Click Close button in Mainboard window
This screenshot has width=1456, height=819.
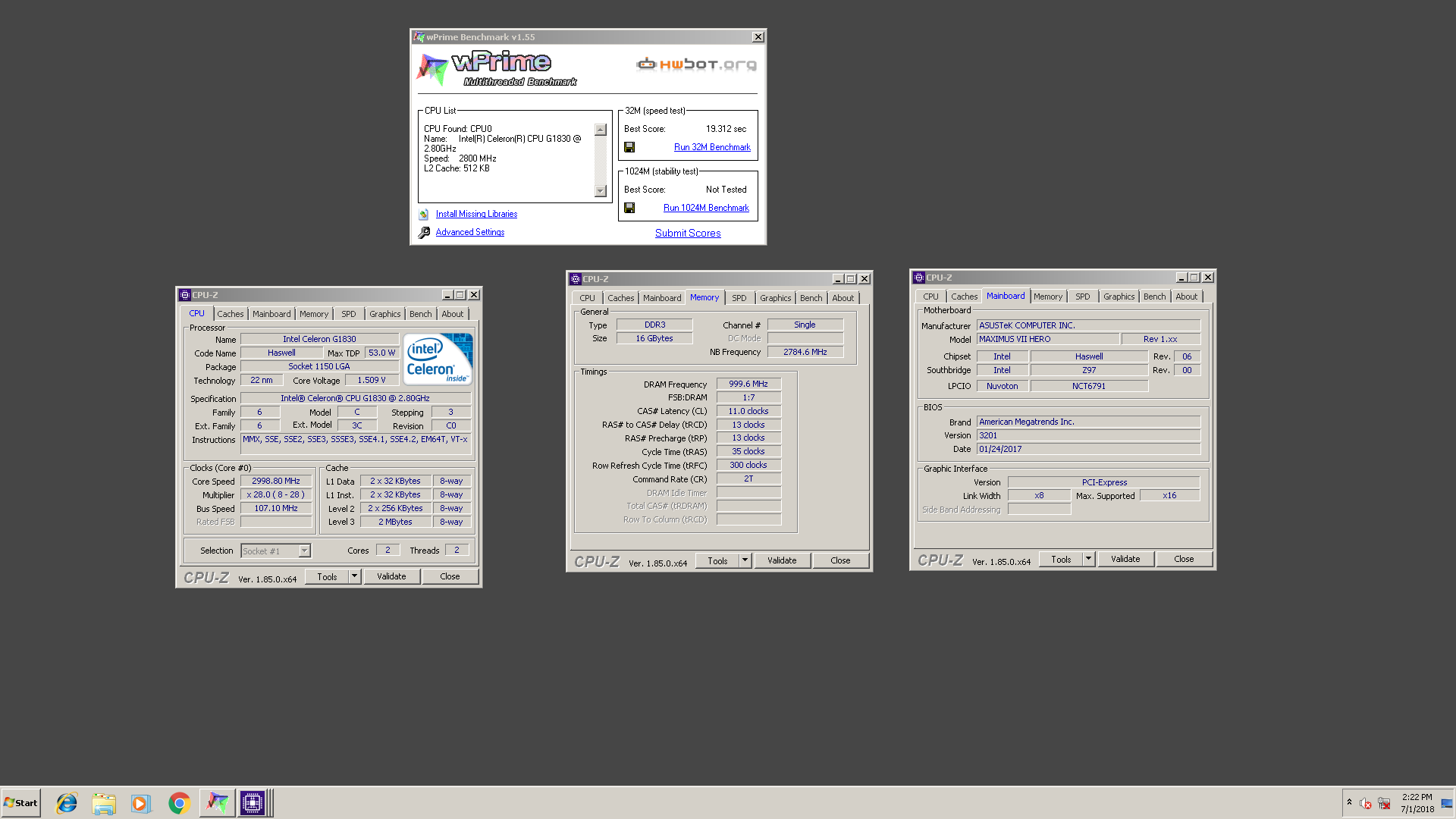point(1184,559)
